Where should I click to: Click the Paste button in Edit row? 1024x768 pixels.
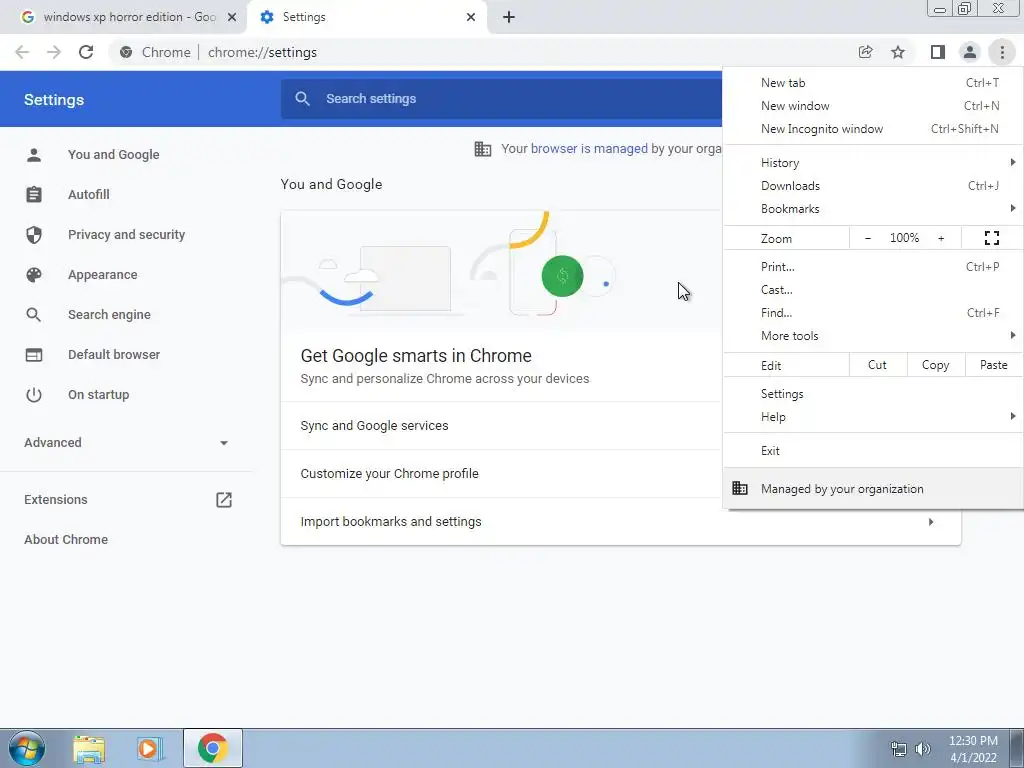click(993, 365)
